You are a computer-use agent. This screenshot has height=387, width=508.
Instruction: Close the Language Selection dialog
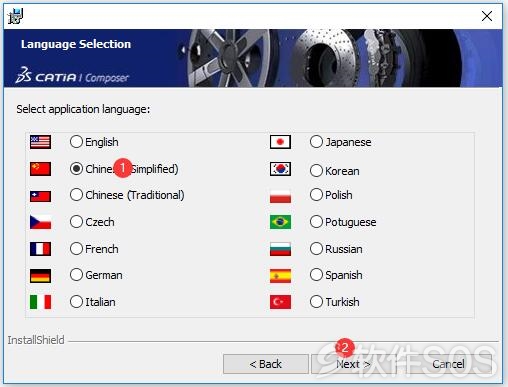pyautogui.click(x=487, y=16)
